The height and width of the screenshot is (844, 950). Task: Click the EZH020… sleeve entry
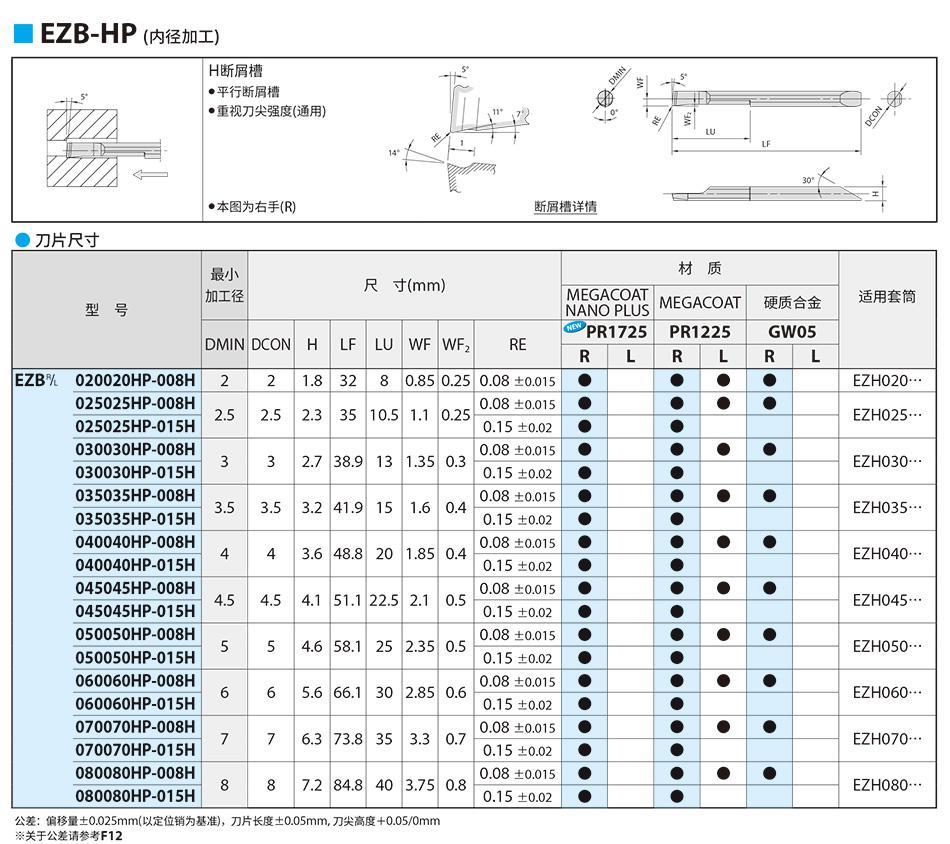click(887, 380)
